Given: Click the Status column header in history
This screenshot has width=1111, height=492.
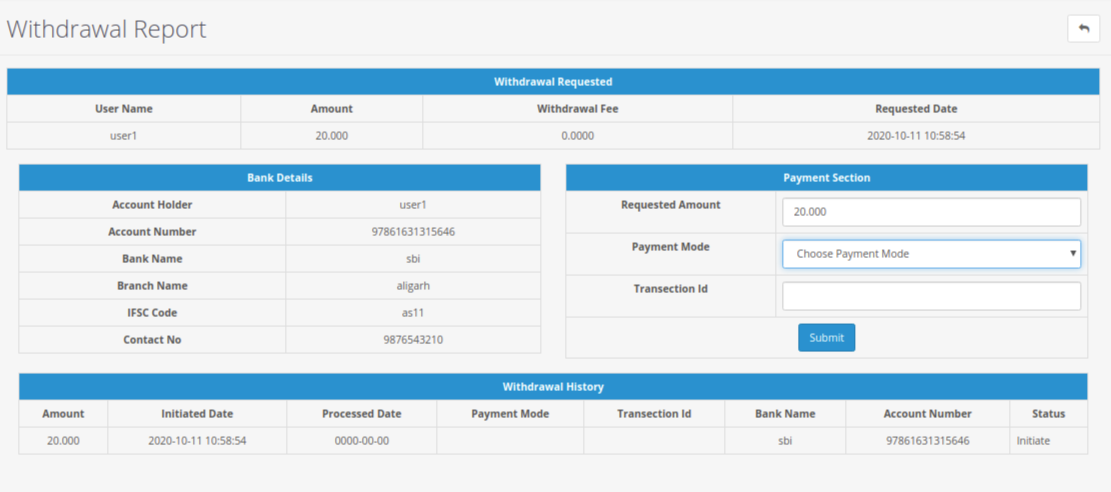Looking at the screenshot, I should pos(1047,414).
